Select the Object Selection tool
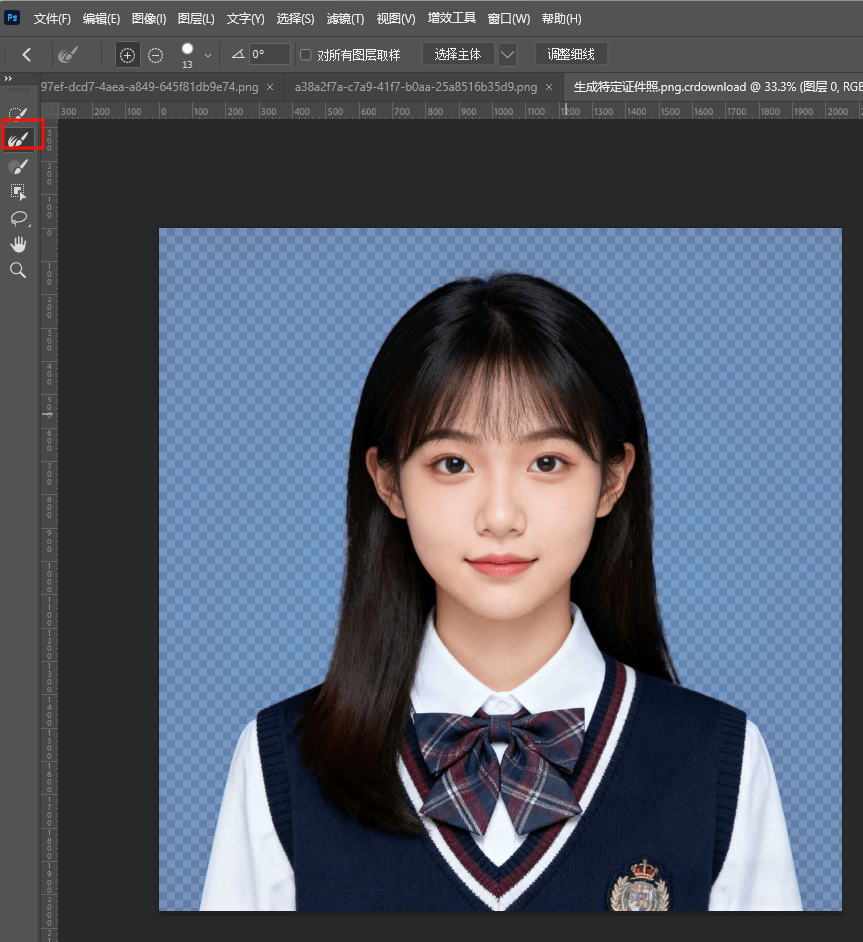The height and width of the screenshot is (942, 863). pyautogui.click(x=18, y=191)
